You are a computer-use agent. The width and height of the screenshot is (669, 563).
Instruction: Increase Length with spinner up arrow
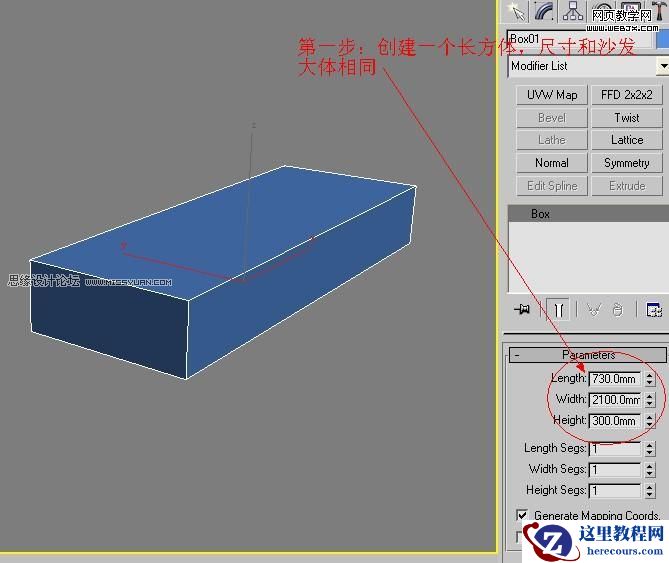(x=649, y=375)
